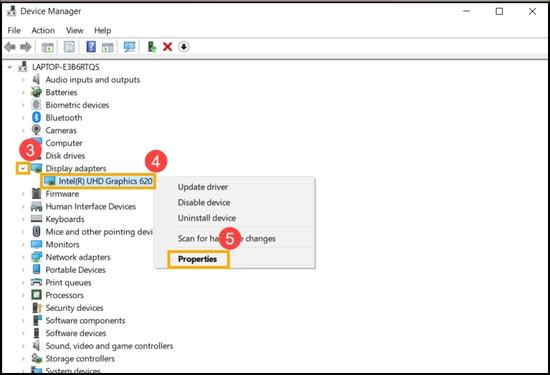Select the Sound, video and game controllers icon
The height and width of the screenshot is (375, 550).
pyautogui.click(x=36, y=346)
